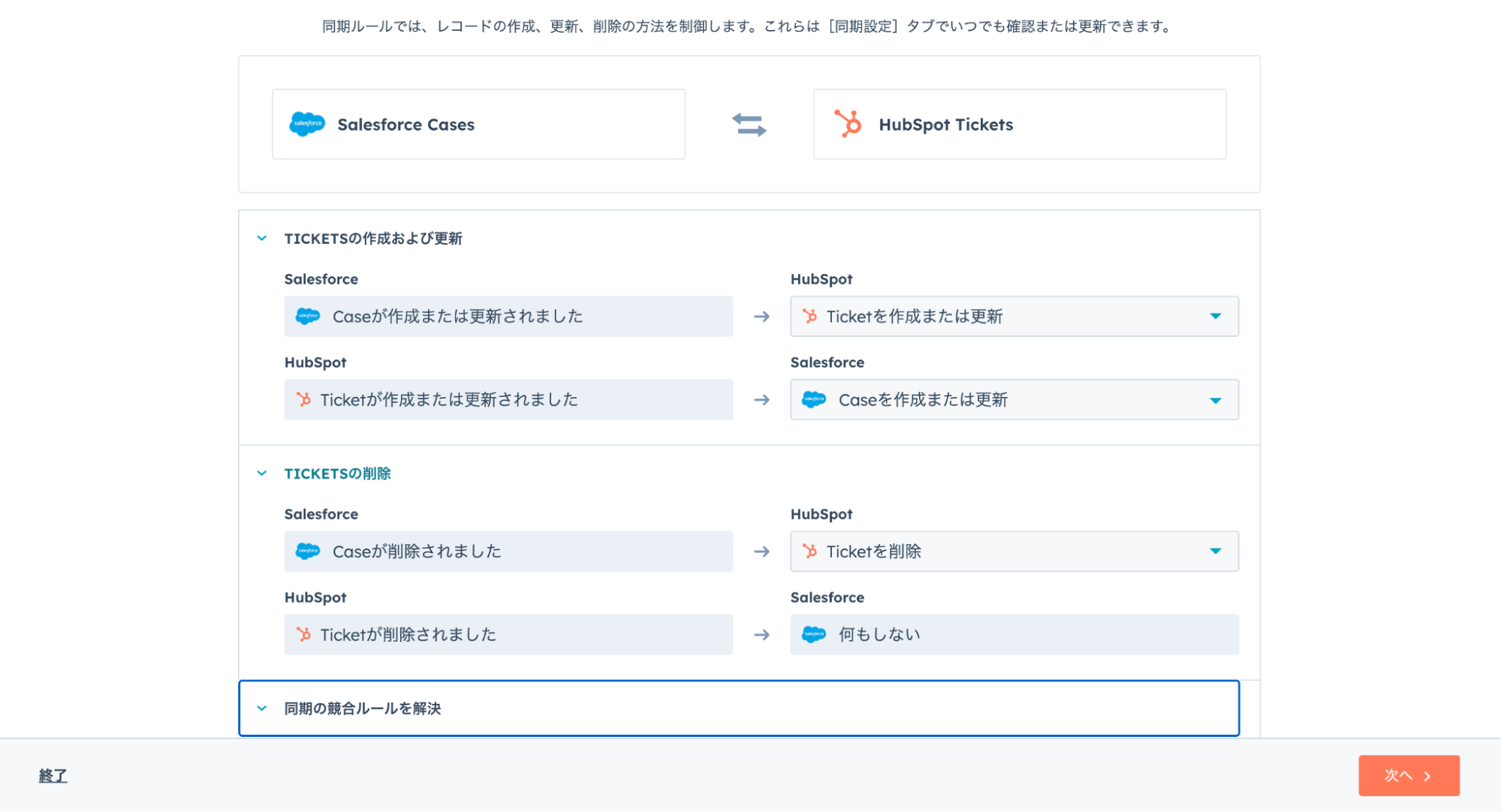The image size is (1501, 812).
Task: Click the bidirectional sync arrows icon
Action: [749, 125]
